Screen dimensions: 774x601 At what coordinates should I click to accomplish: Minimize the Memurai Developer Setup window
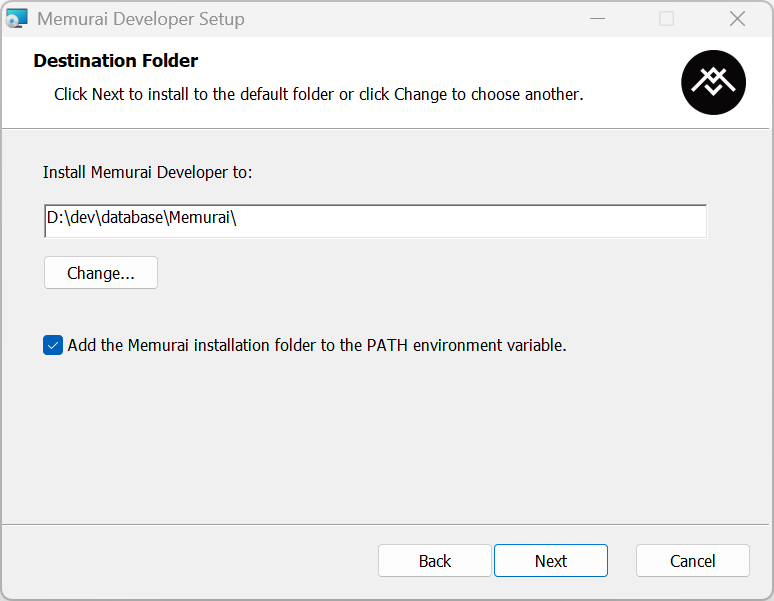pyautogui.click(x=597, y=19)
